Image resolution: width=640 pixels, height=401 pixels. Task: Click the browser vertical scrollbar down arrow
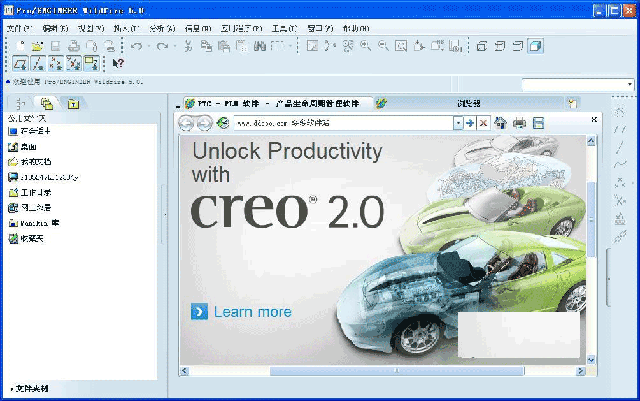591,360
